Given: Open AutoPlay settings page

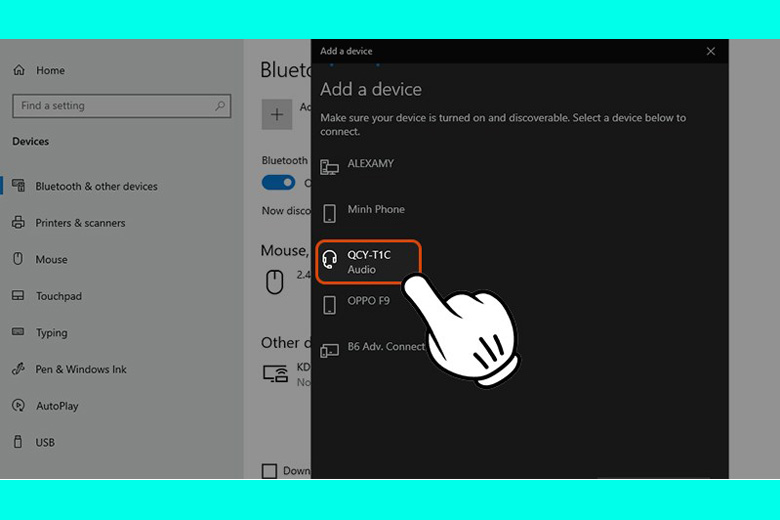Looking at the screenshot, I should (x=57, y=406).
